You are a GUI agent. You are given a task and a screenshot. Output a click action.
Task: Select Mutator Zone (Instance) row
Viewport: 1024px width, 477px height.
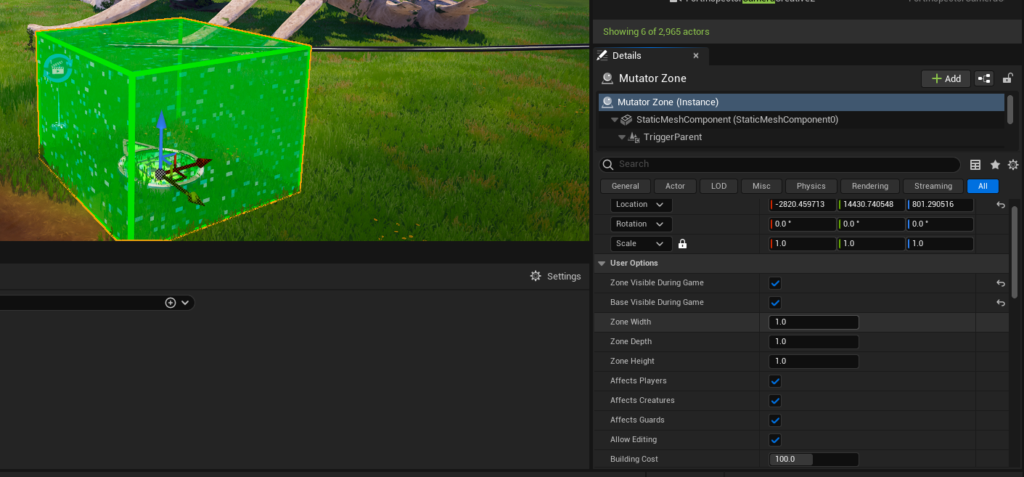pyautogui.click(x=802, y=102)
